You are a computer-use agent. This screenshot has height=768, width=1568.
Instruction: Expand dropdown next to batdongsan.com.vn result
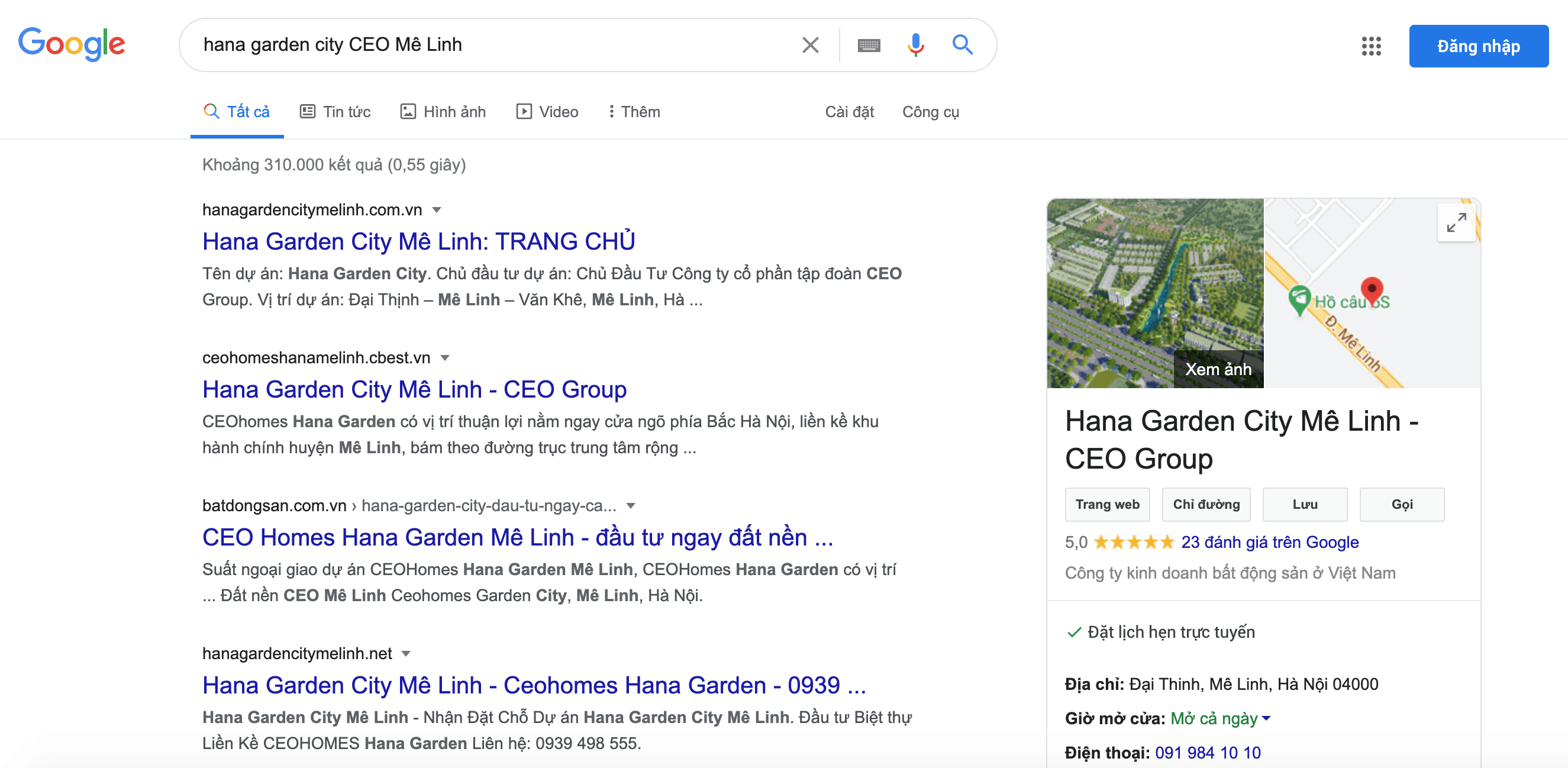pyautogui.click(x=631, y=506)
